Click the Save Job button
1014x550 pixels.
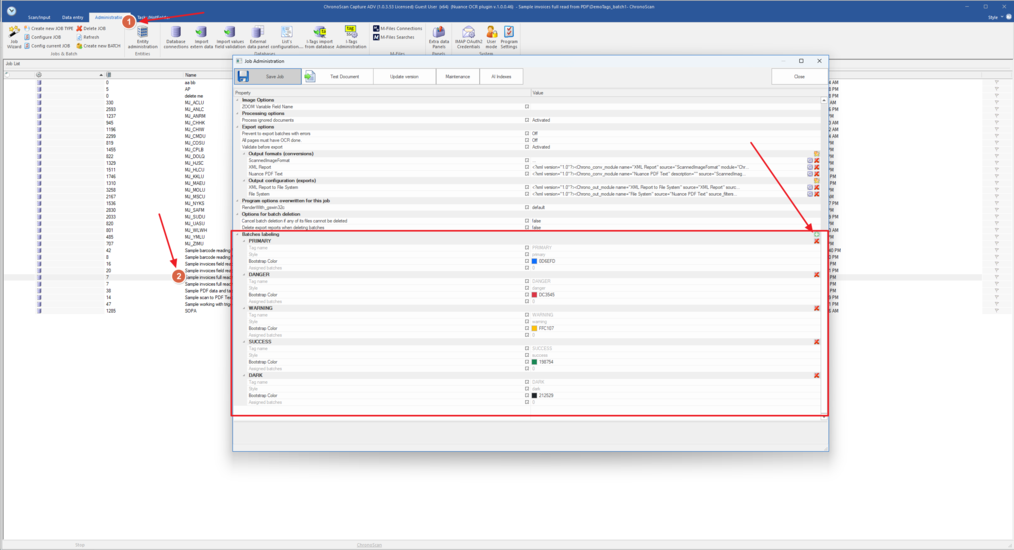(266, 76)
